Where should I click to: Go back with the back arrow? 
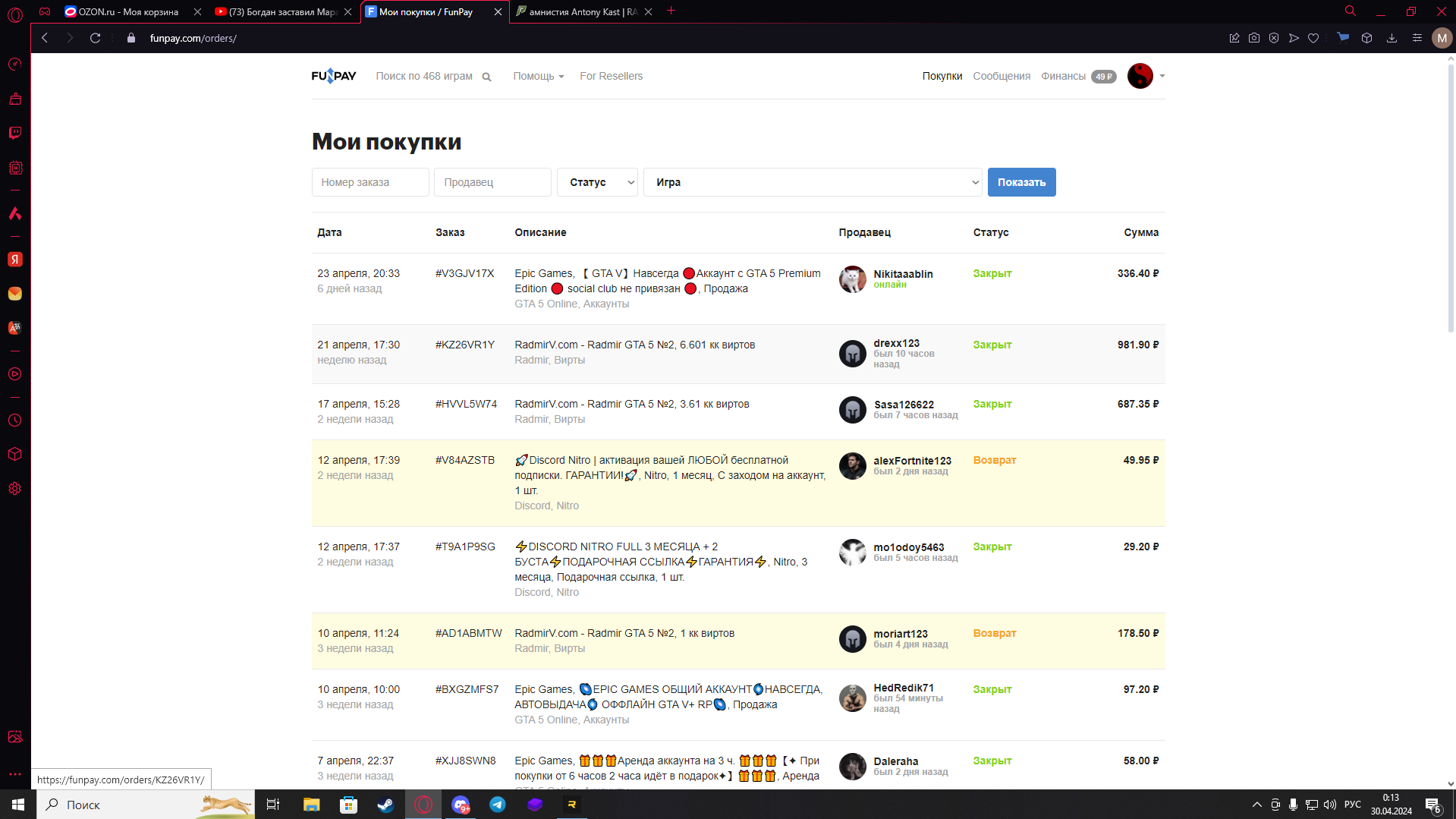point(45,38)
